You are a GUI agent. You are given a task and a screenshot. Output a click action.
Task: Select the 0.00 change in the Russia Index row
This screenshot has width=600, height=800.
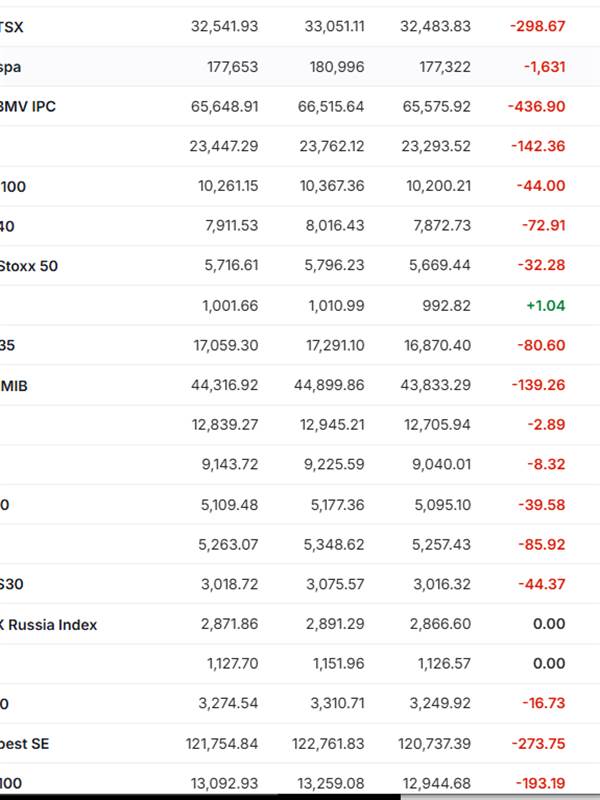pos(549,623)
